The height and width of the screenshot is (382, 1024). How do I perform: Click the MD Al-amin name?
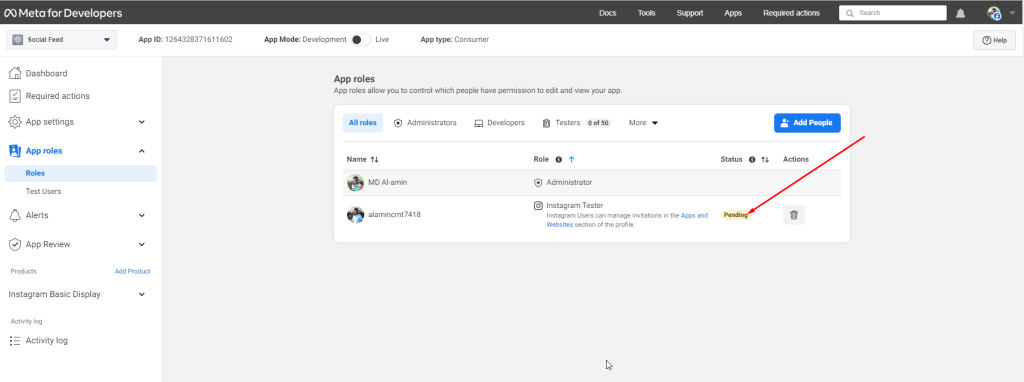coord(388,183)
